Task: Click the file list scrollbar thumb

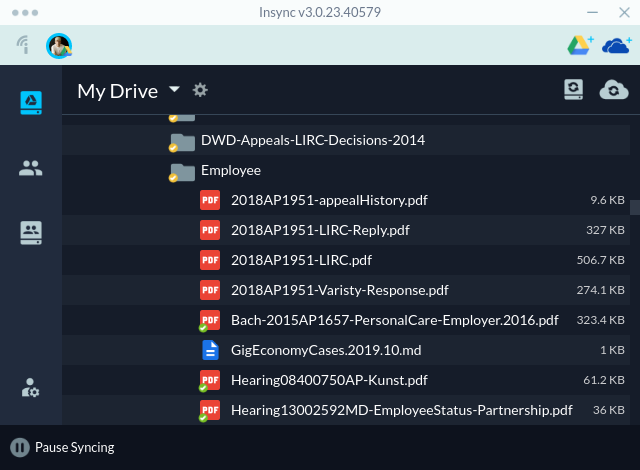Action: (x=635, y=207)
